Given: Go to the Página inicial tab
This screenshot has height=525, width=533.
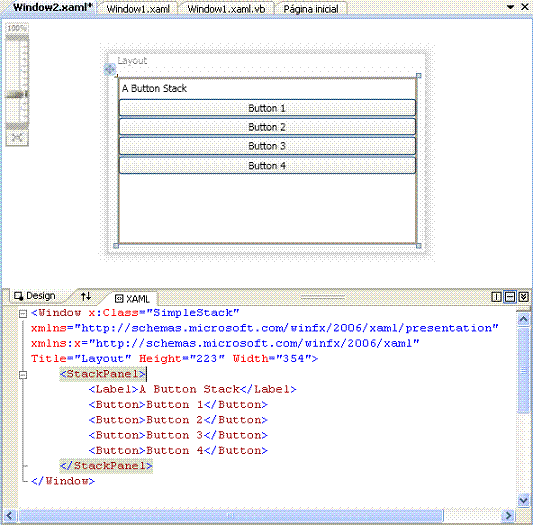Looking at the screenshot, I should tap(311, 9).
